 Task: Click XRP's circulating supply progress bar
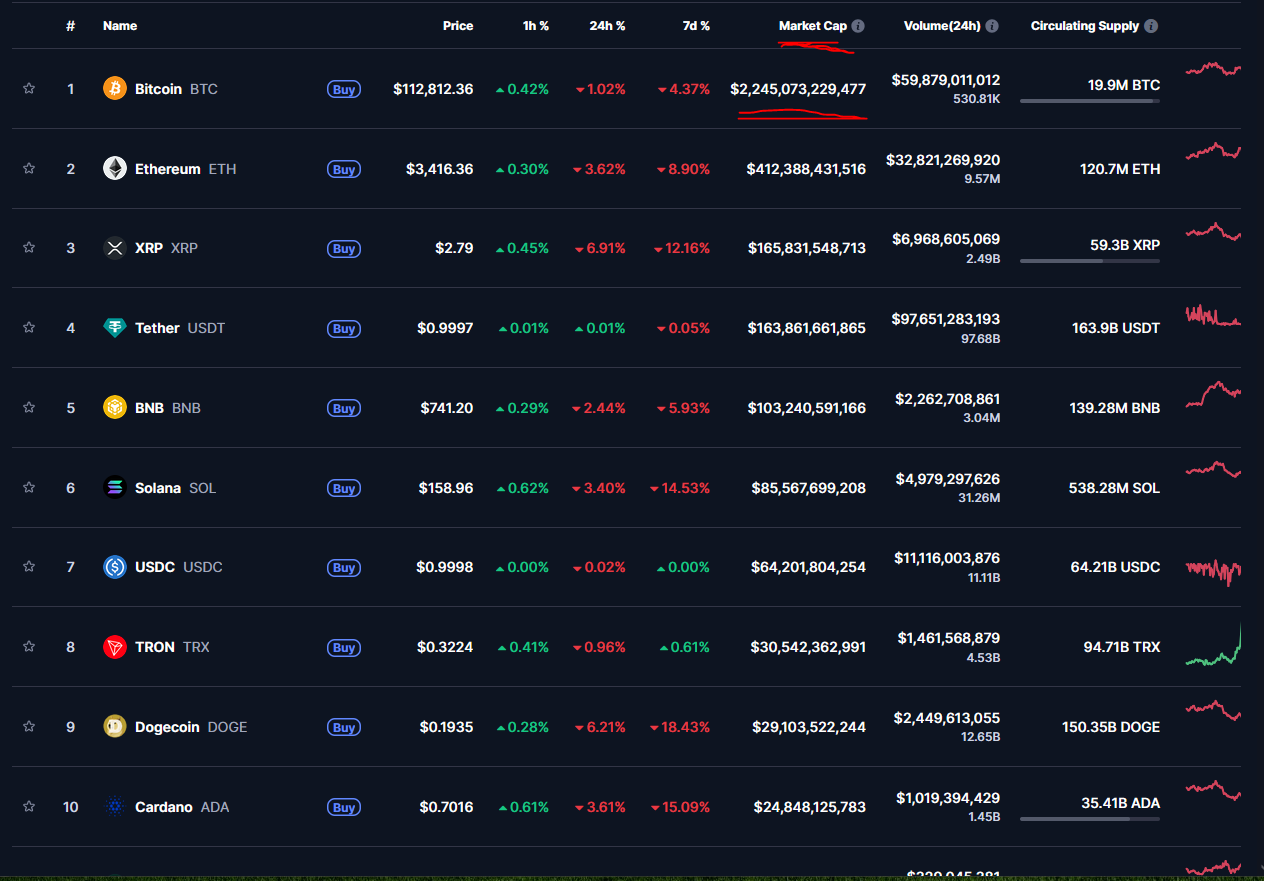(x=1090, y=261)
